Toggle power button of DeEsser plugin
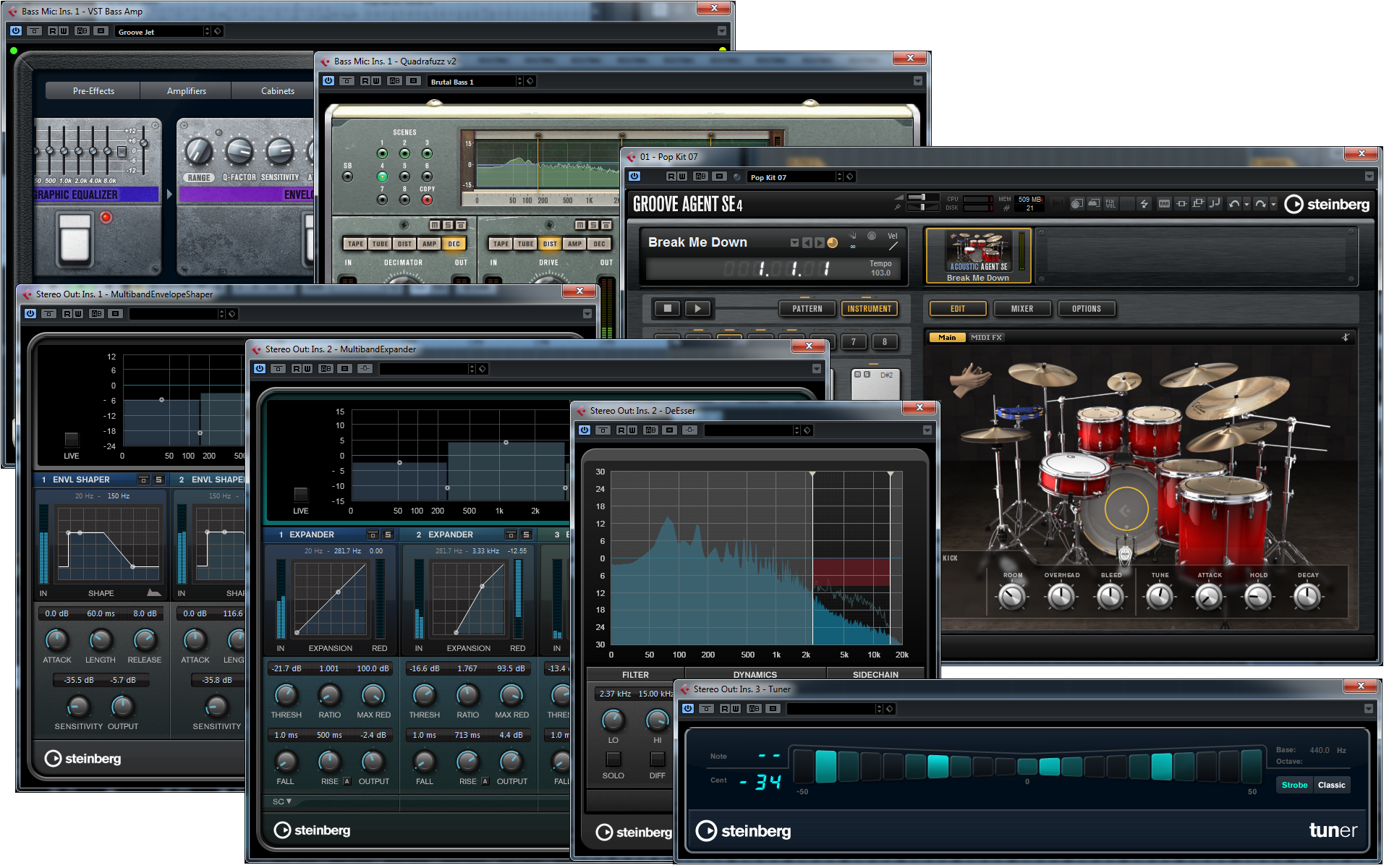Image resolution: width=1389 pixels, height=868 pixels. (584, 430)
